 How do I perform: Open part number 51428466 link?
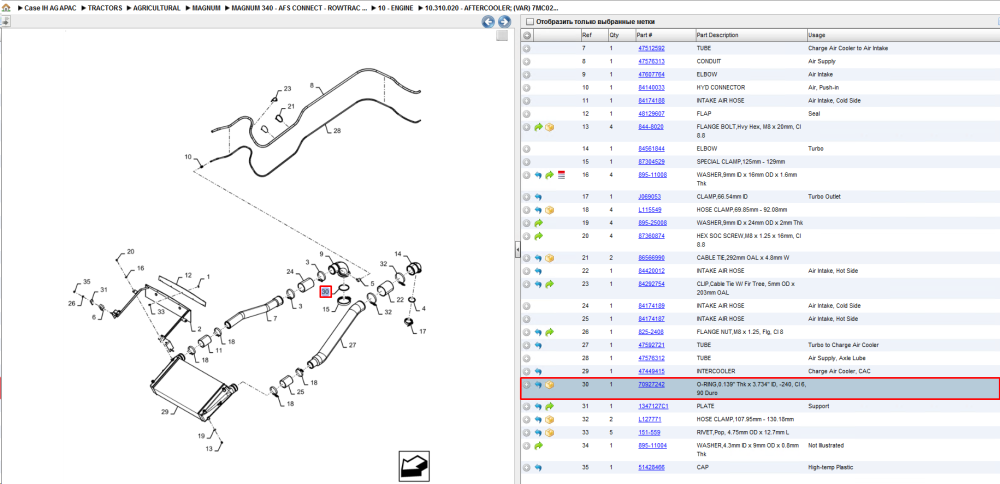(652, 467)
